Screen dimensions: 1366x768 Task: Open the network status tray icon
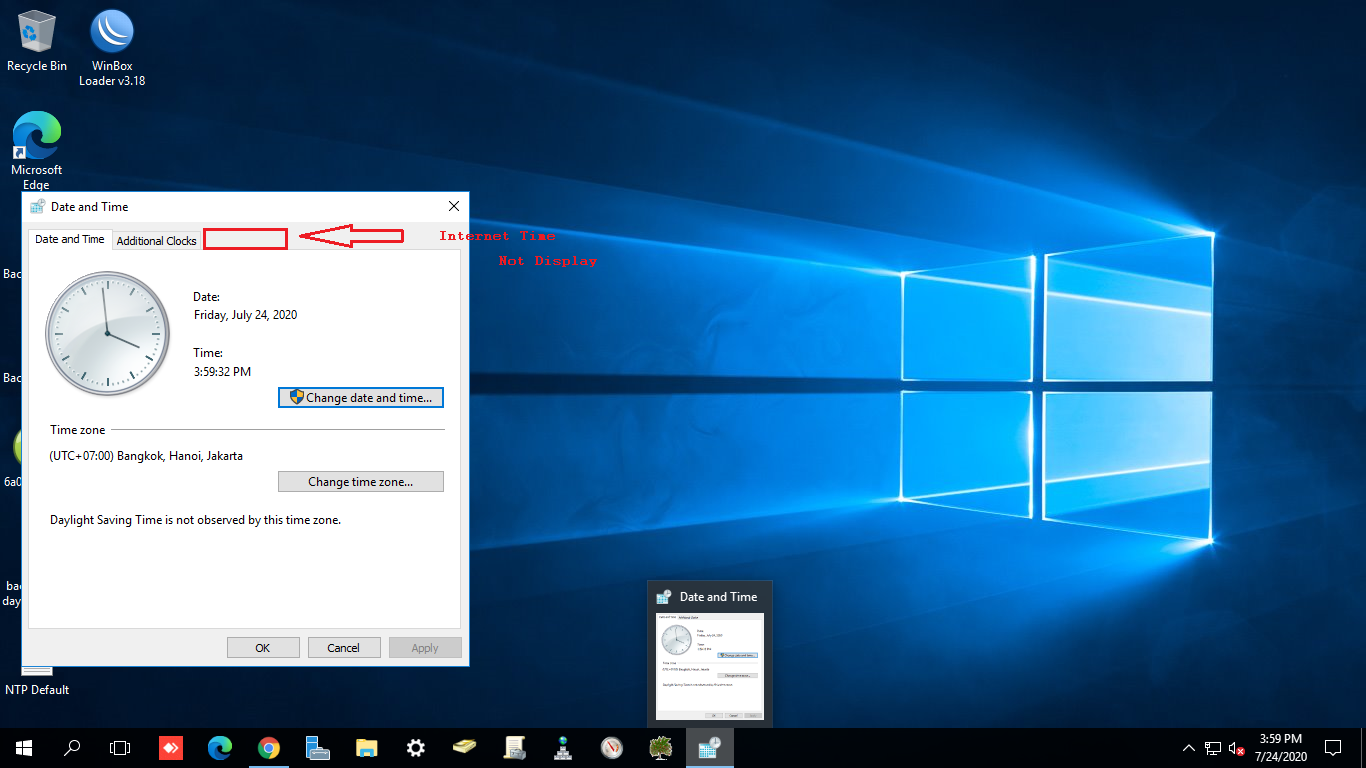1213,748
